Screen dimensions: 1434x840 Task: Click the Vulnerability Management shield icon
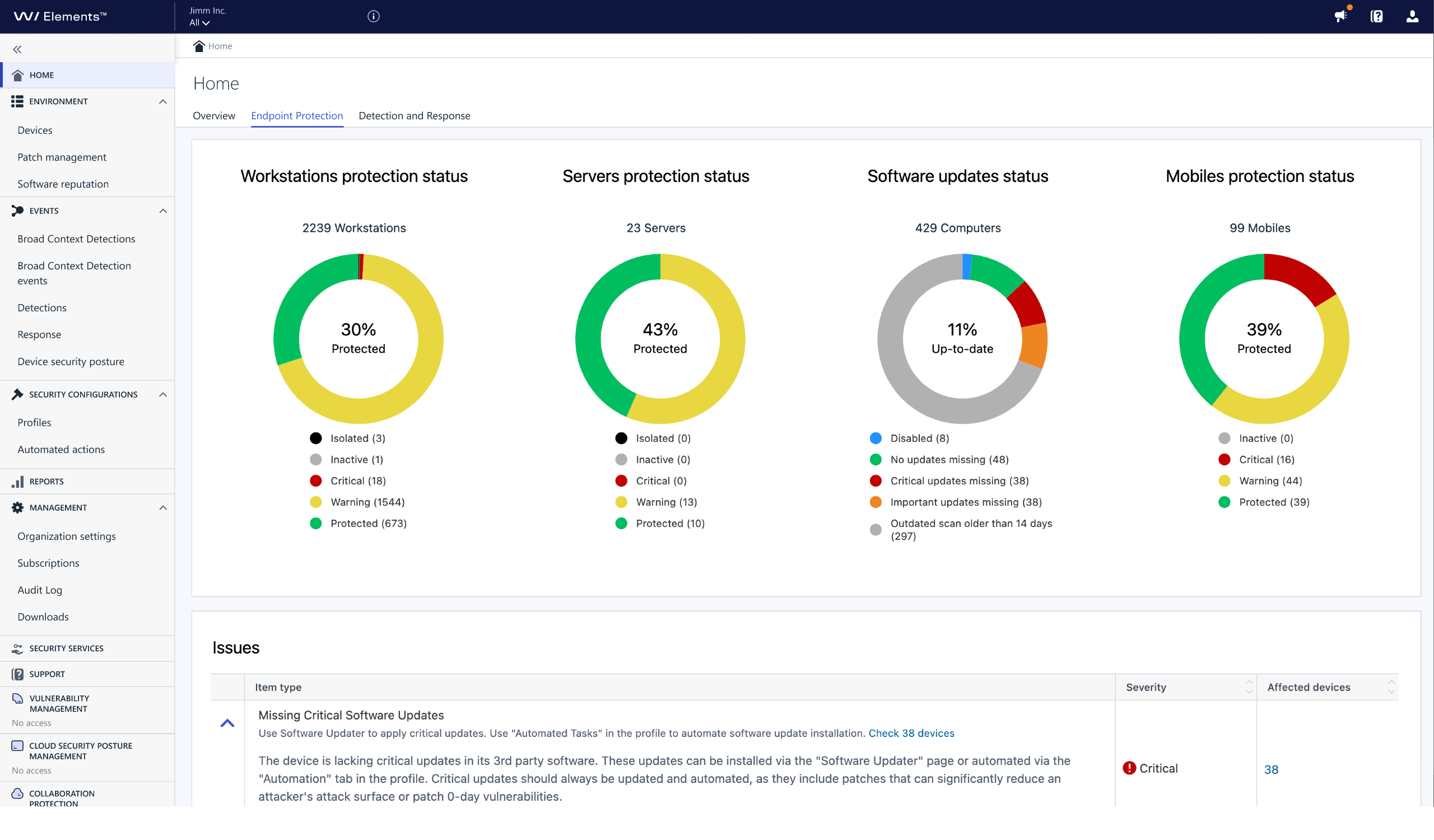coord(17,698)
